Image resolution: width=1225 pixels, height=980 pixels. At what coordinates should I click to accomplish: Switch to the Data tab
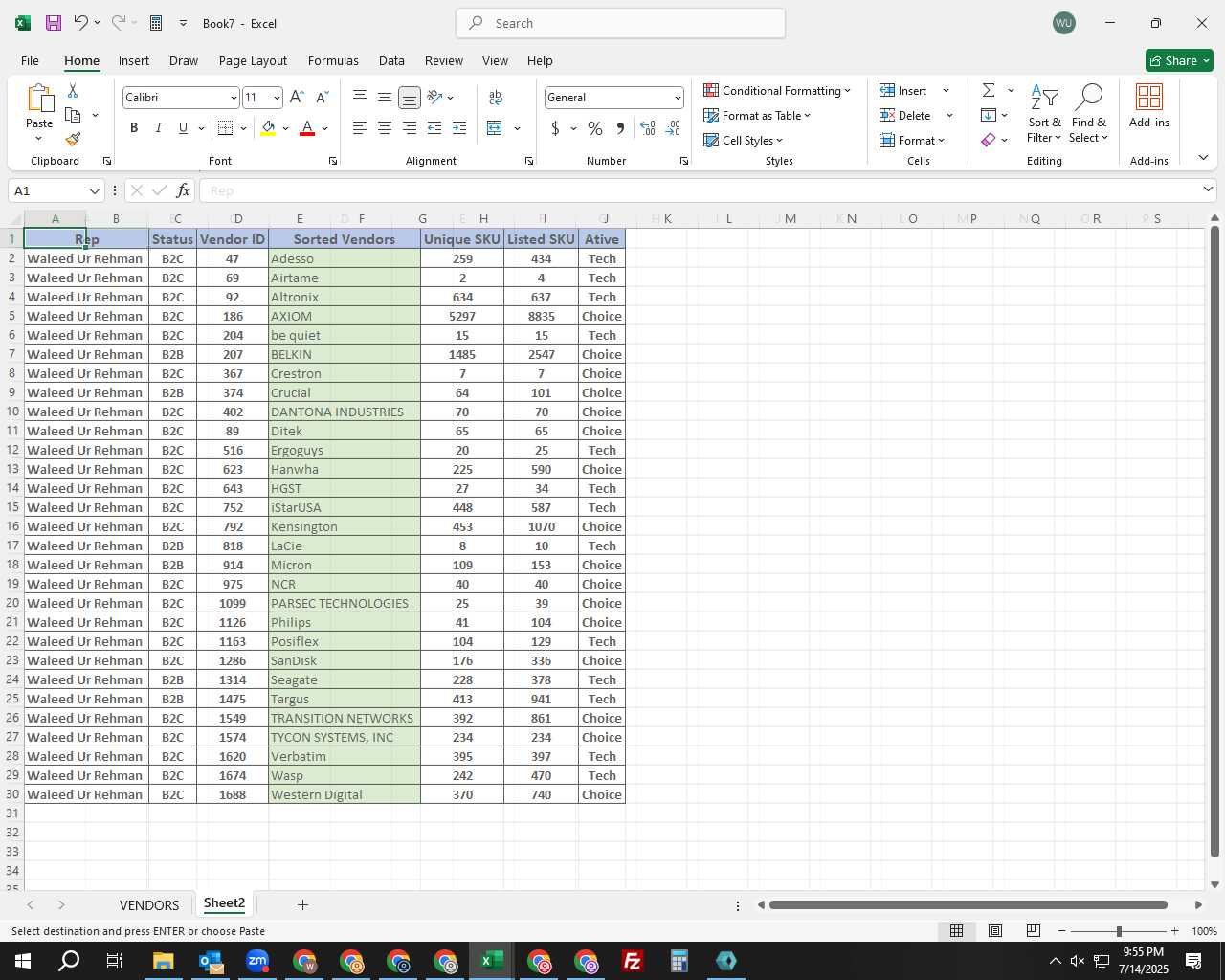coord(391,60)
